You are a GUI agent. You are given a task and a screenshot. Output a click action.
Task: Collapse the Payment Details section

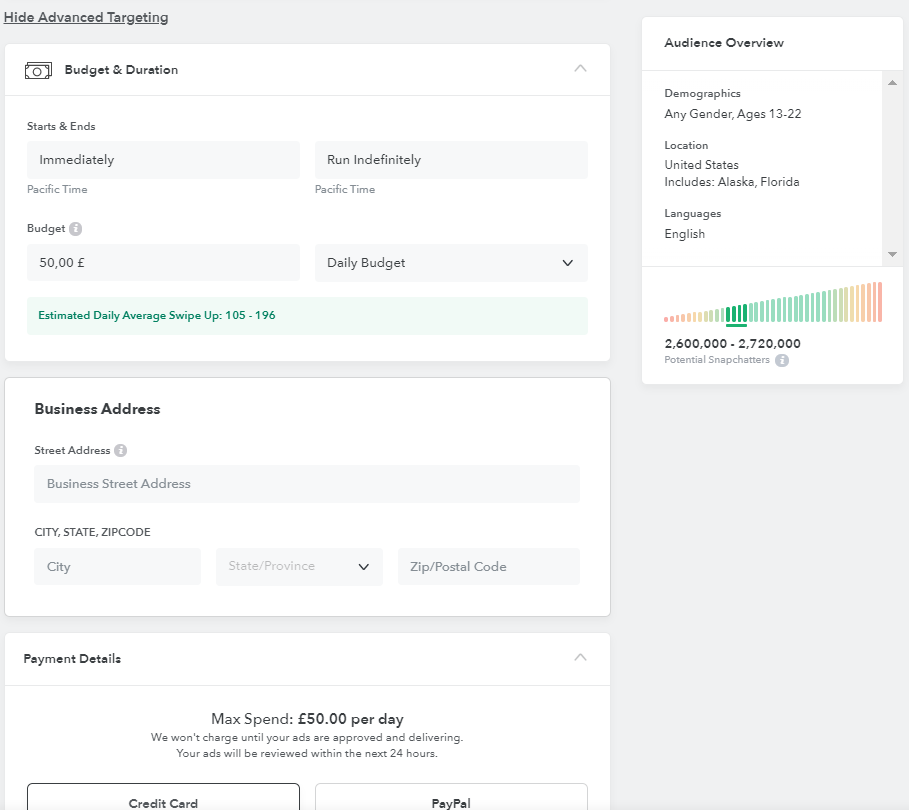pyautogui.click(x=580, y=658)
